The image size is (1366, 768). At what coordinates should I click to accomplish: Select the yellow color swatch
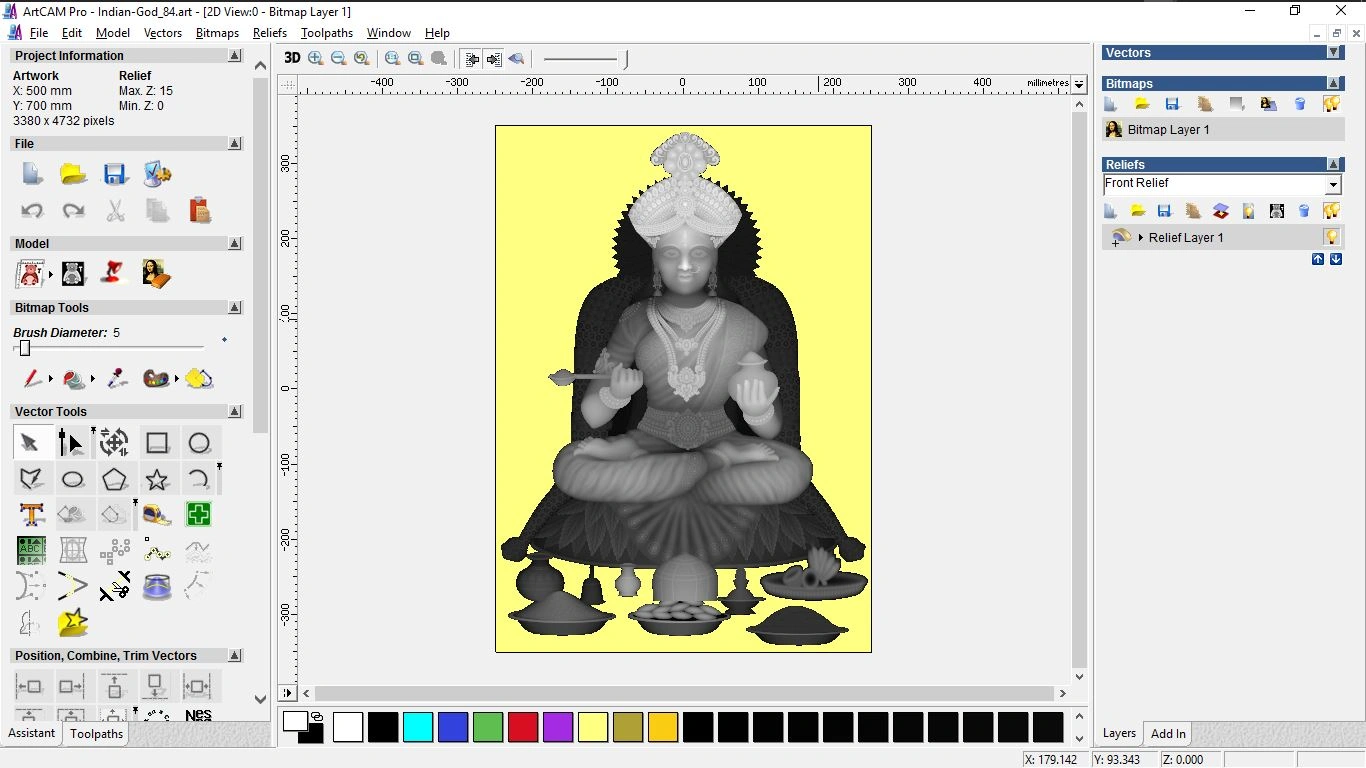(593, 727)
